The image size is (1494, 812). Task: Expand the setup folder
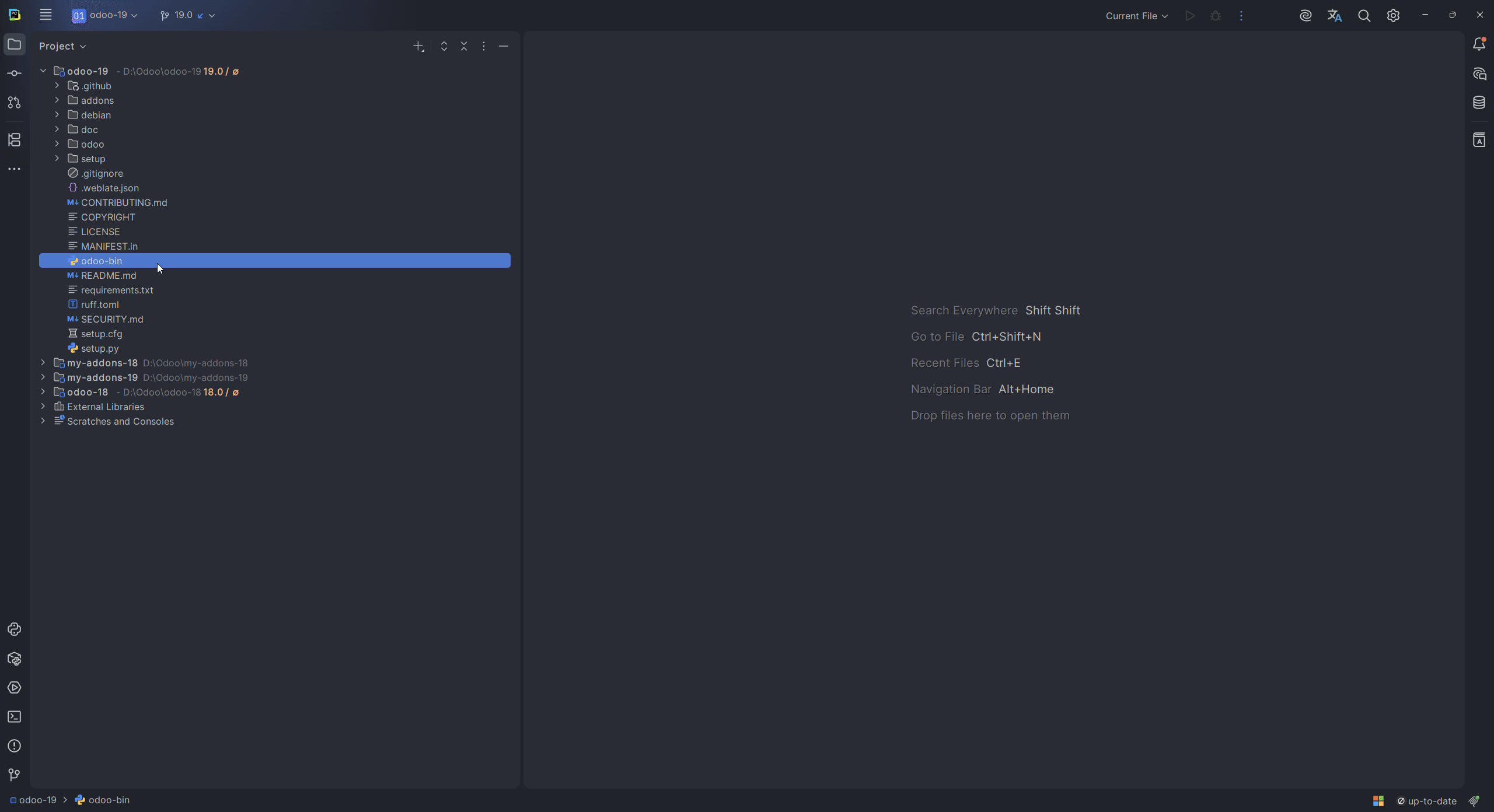pos(57,159)
